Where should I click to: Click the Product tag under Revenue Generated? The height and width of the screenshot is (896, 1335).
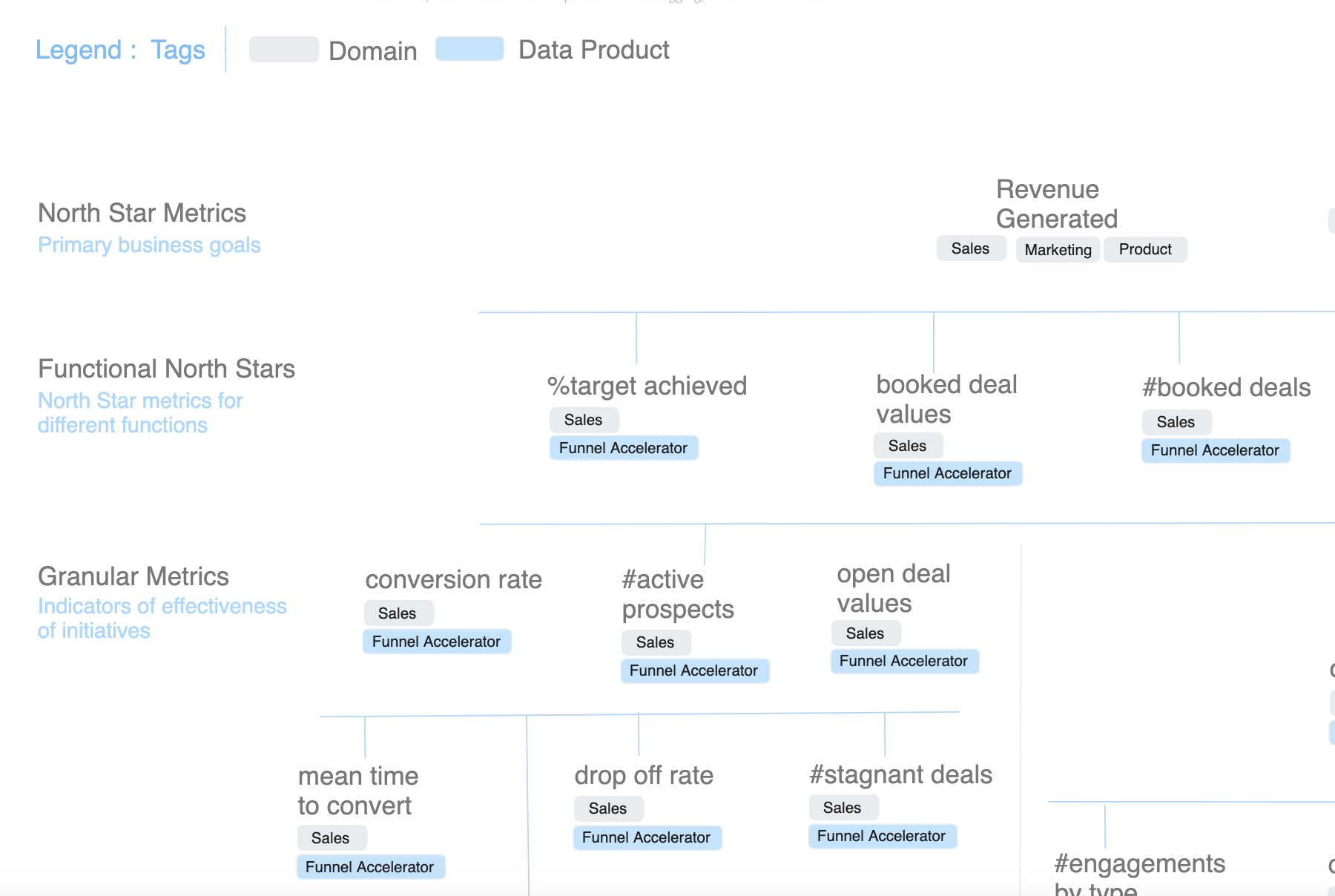(1145, 249)
